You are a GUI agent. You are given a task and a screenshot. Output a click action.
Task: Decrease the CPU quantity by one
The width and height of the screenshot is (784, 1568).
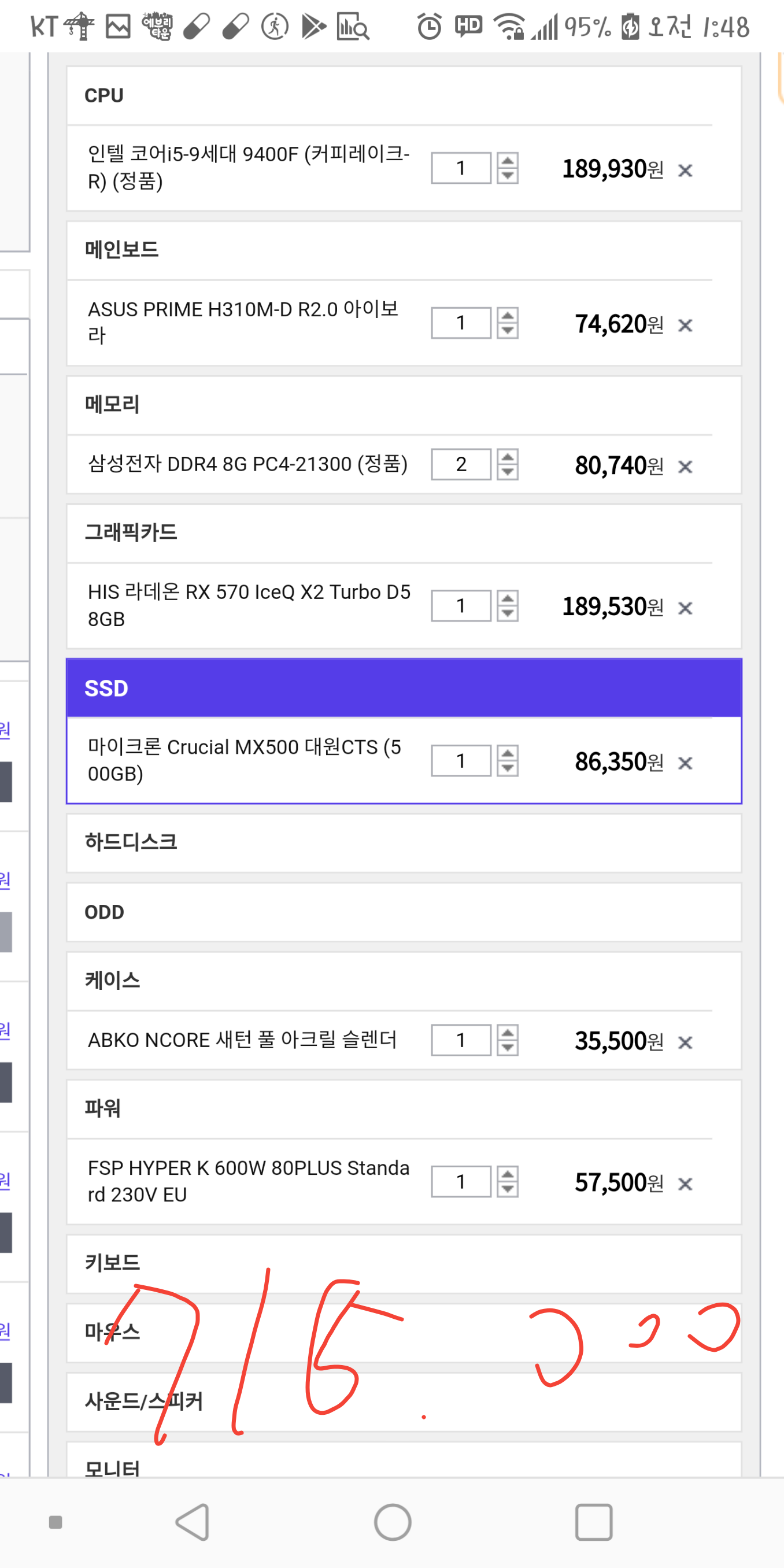pos(508,176)
